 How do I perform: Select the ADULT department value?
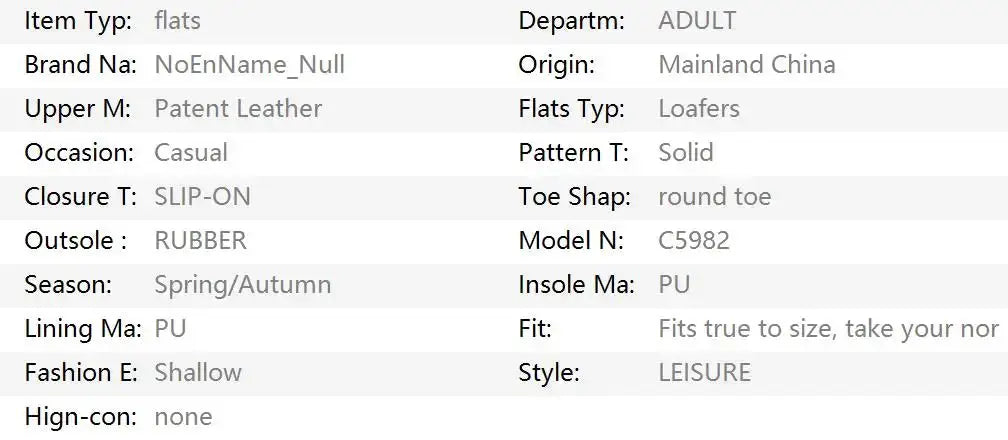pyautogui.click(x=698, y=21)
